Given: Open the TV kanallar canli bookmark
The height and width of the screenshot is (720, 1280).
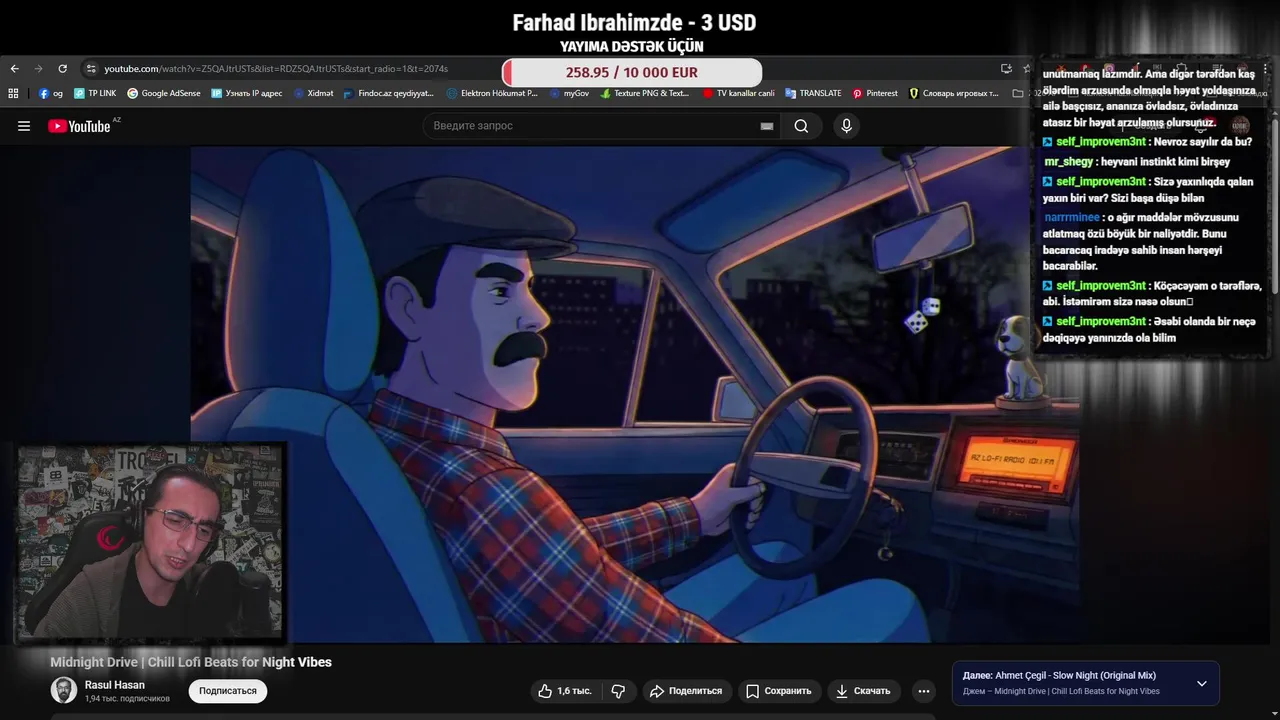Looking at the screenshot, I should tap(738, 93).
